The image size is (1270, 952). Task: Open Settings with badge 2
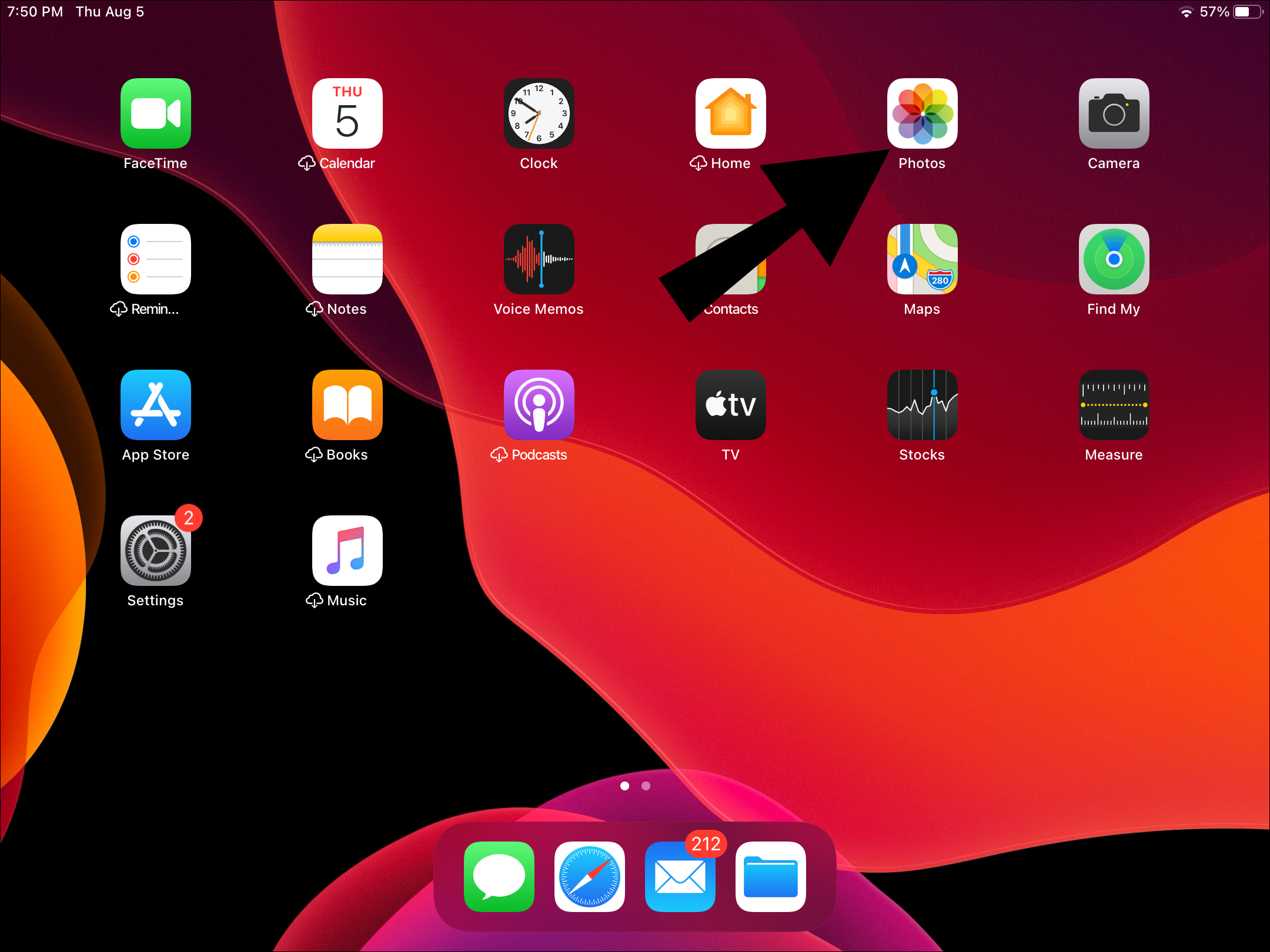155,551
